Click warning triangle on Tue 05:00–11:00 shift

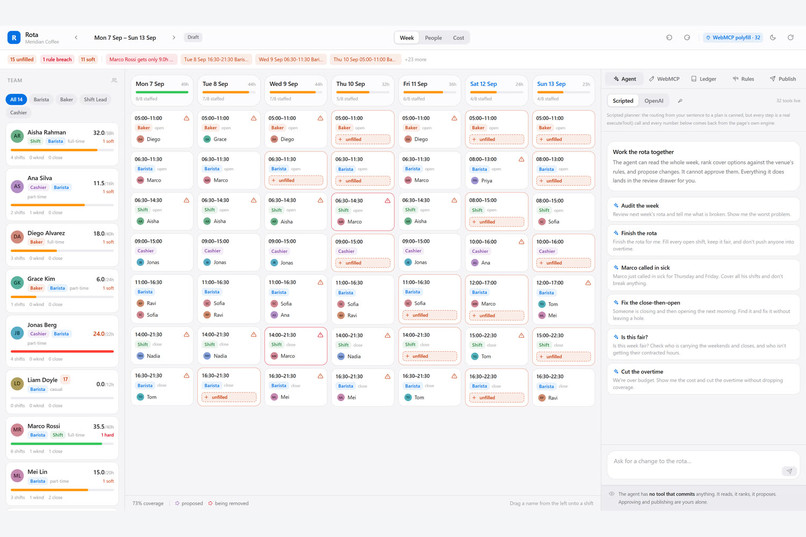[253, 118]
